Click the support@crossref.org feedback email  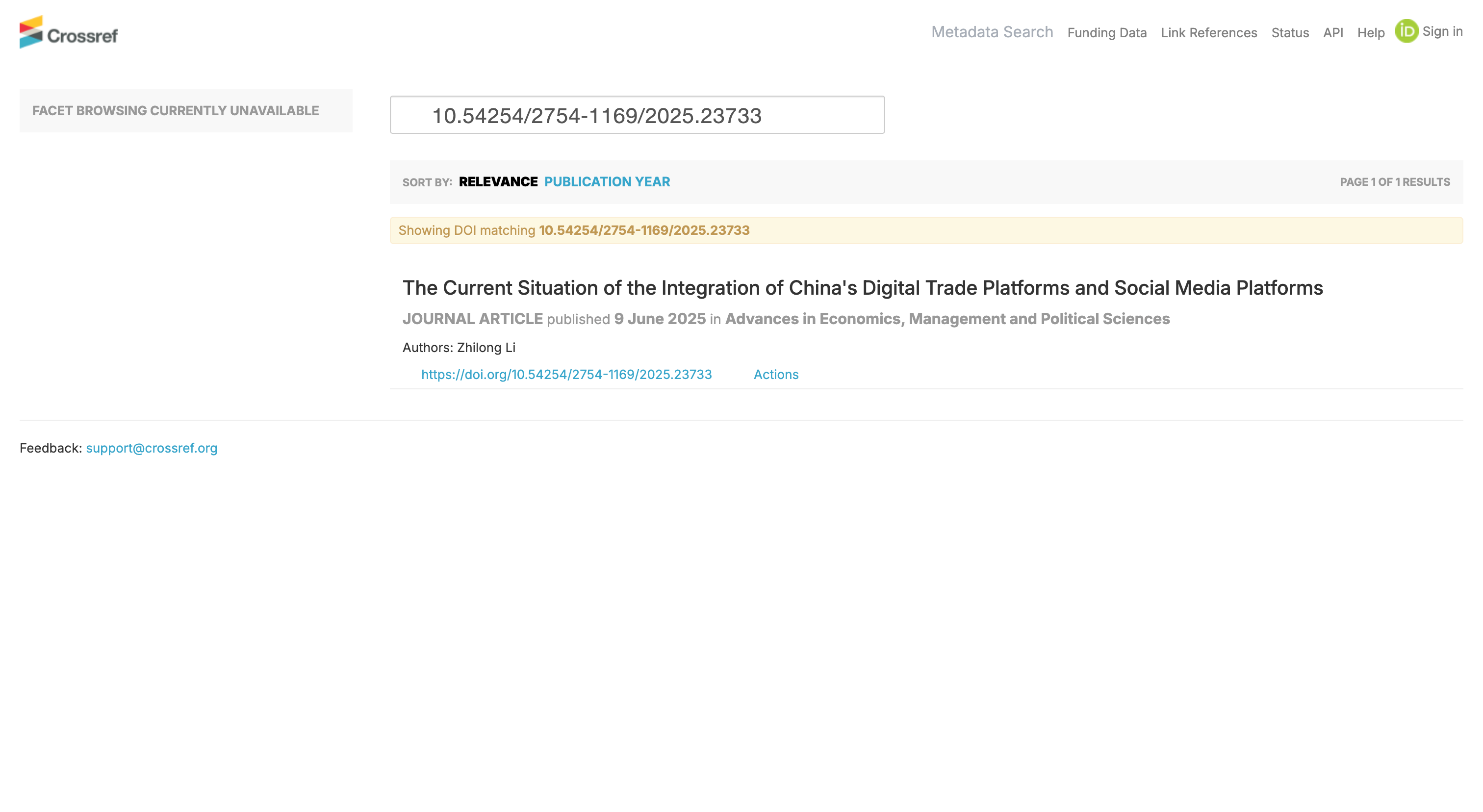(x=152, y=448)
